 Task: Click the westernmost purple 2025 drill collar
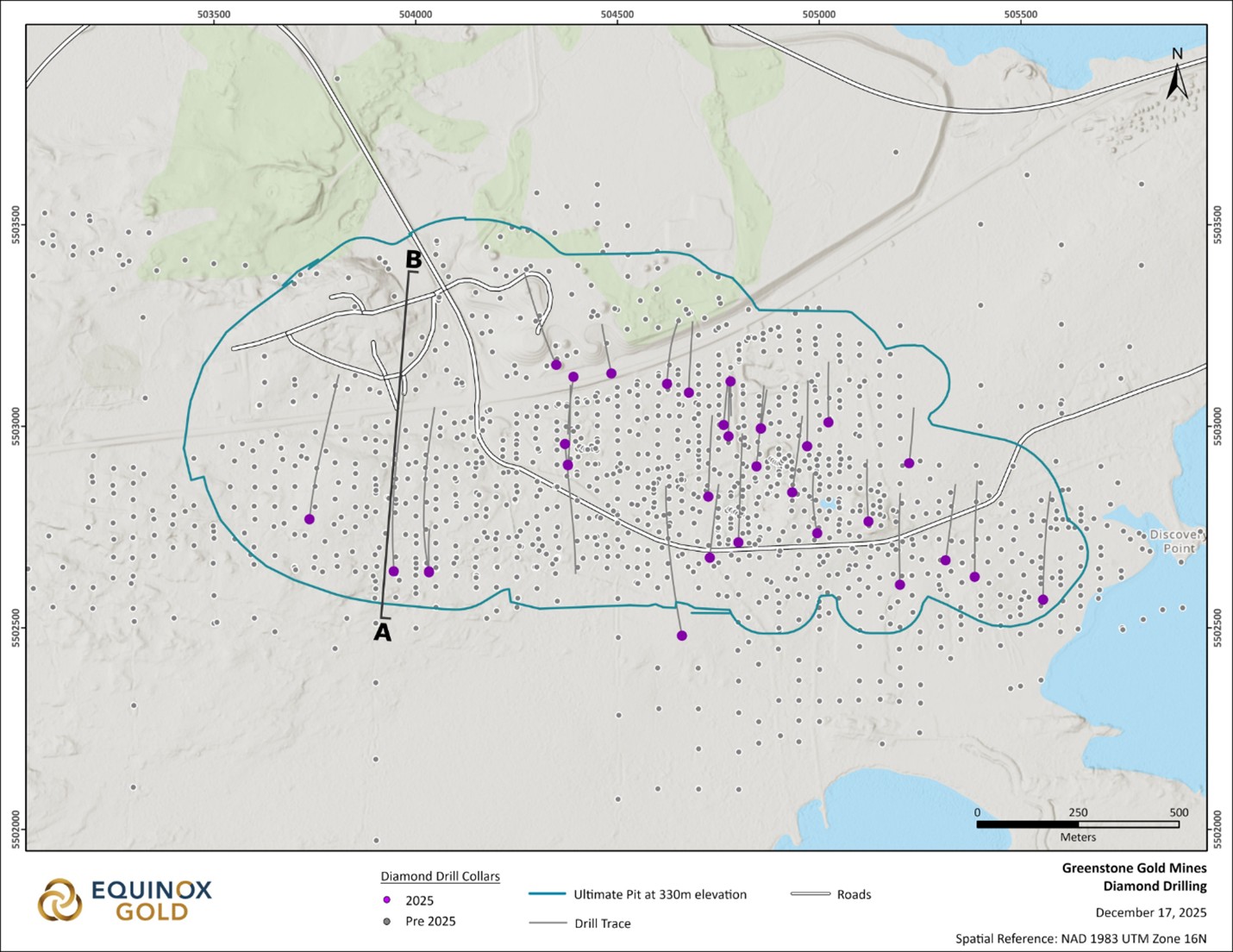pyautogui.click(x=310, y=519)
